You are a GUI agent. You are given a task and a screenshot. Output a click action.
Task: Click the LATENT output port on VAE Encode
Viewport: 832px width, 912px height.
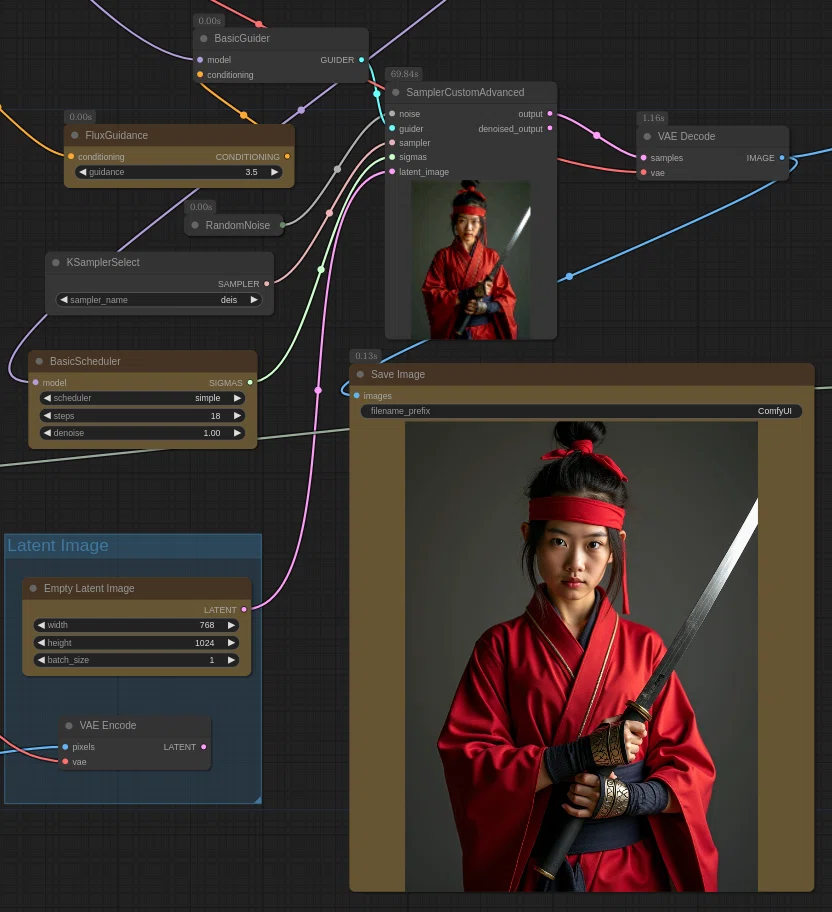[x=204, y=747]
